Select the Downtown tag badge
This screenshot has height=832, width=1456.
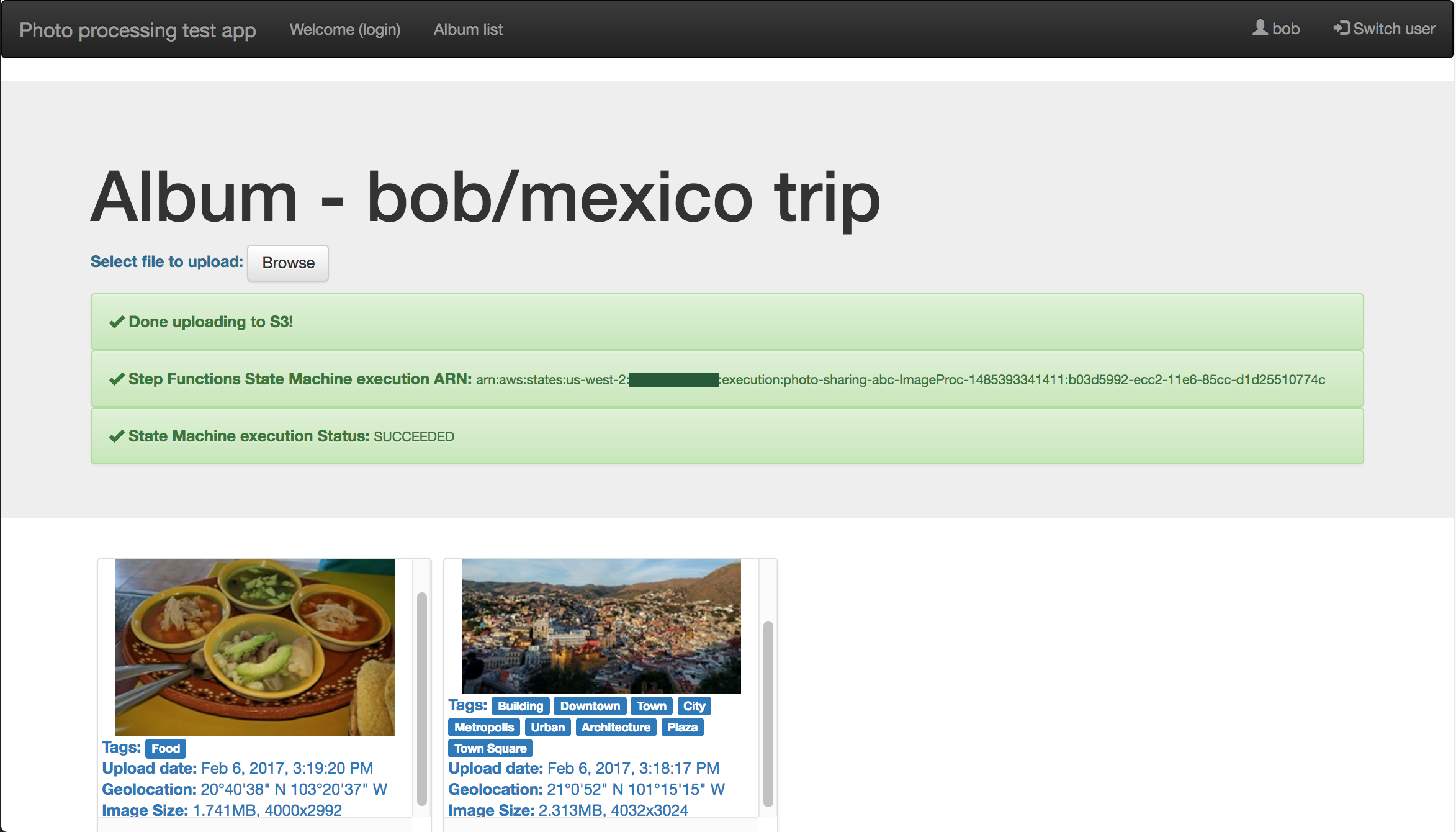(x=590, y=706)
